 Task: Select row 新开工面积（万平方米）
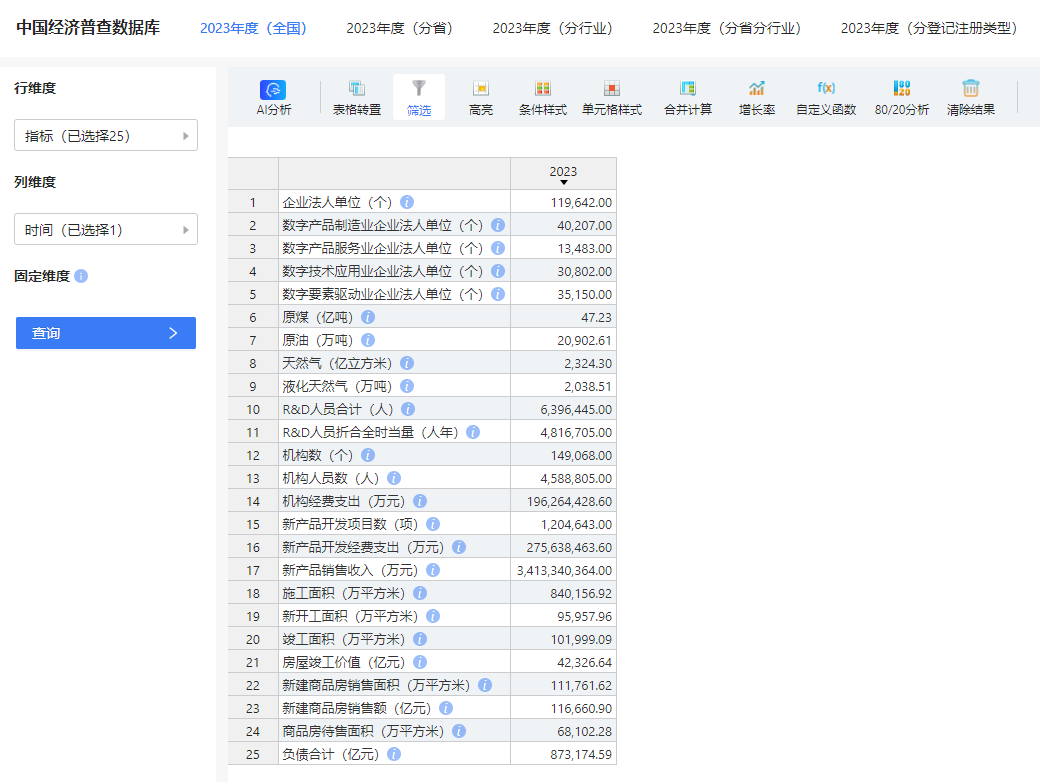pyautogui.click(x=422, y=616)
